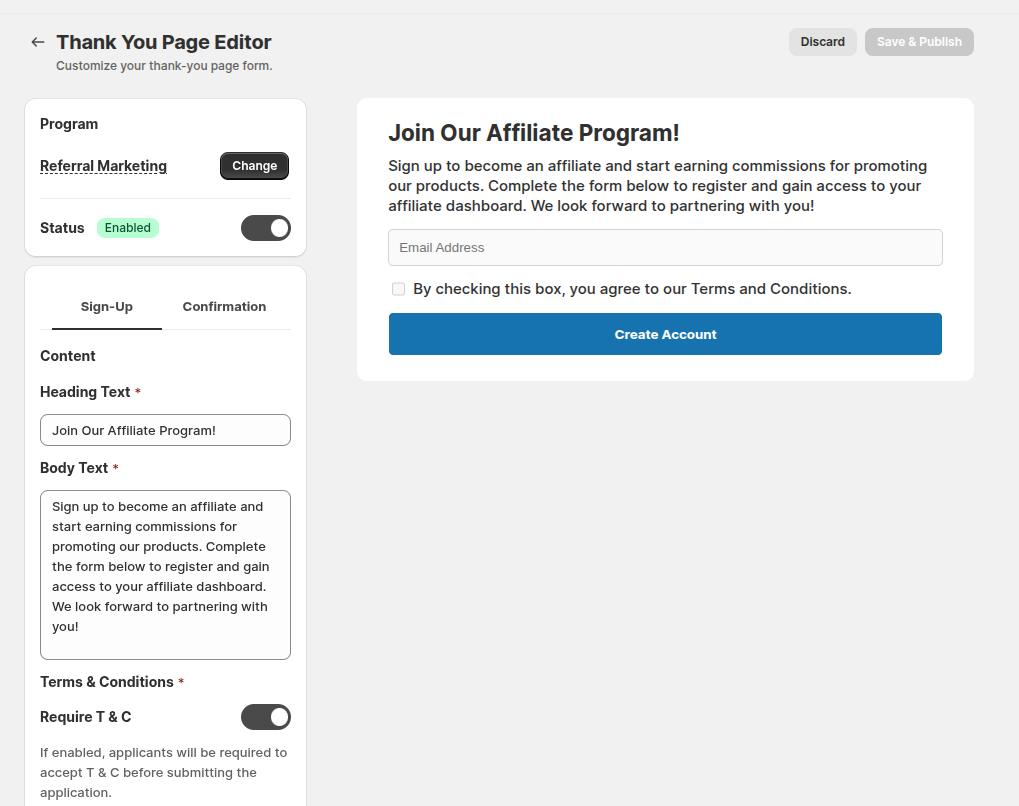Check the Terms and Conditions agreement checkbox
1019x806 pixels.
point(398,288)
